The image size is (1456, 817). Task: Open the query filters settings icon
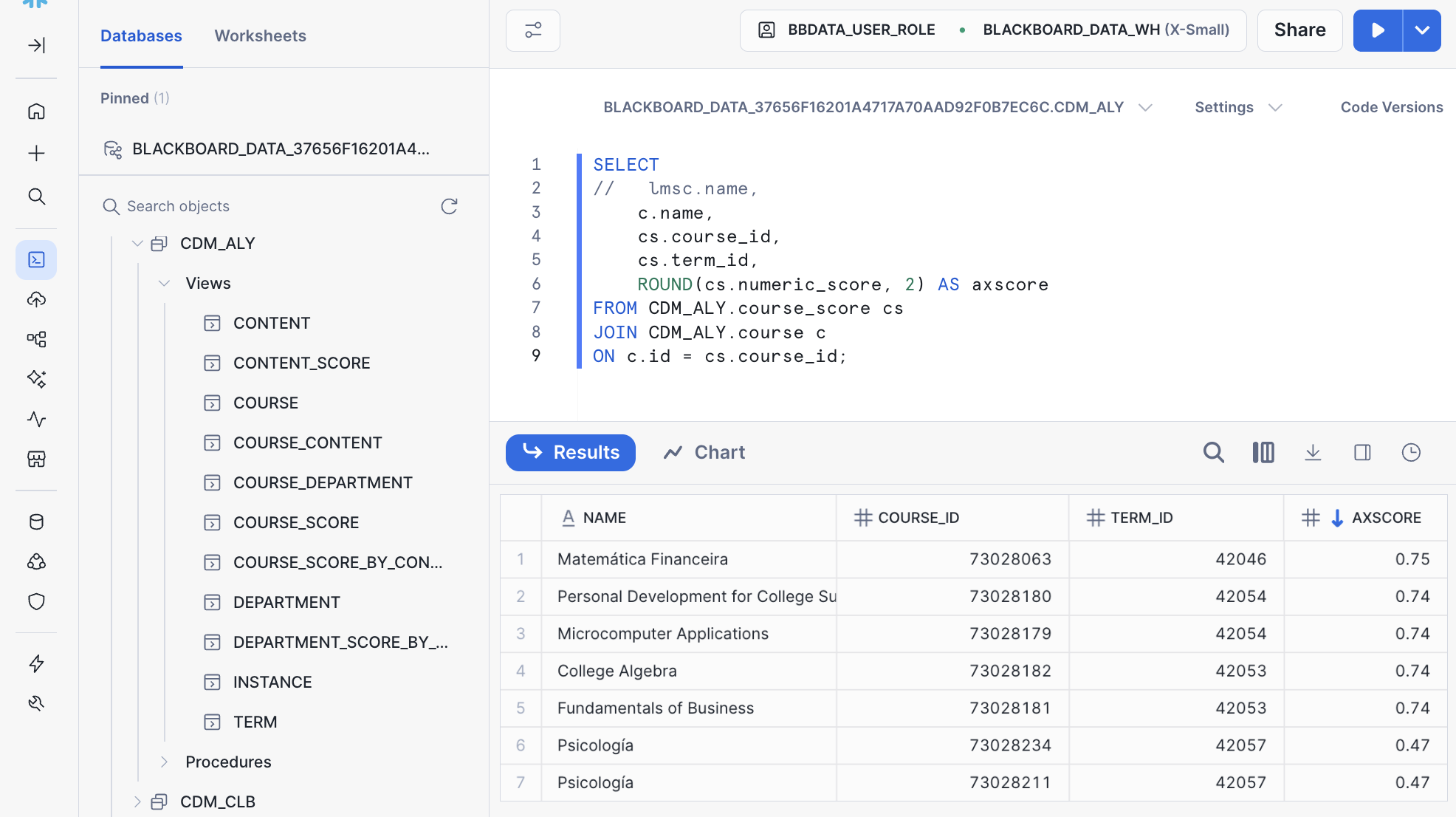pos(532,30)
